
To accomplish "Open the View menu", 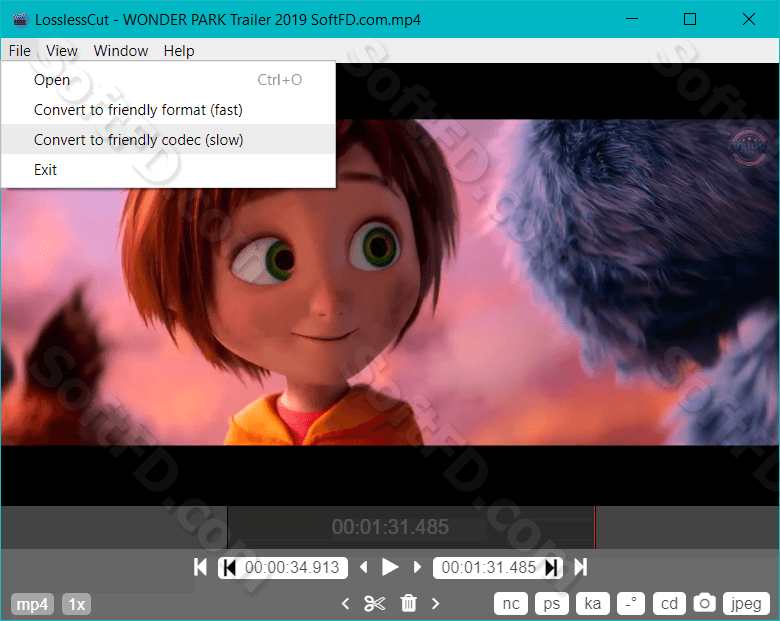I will (62, 51).
